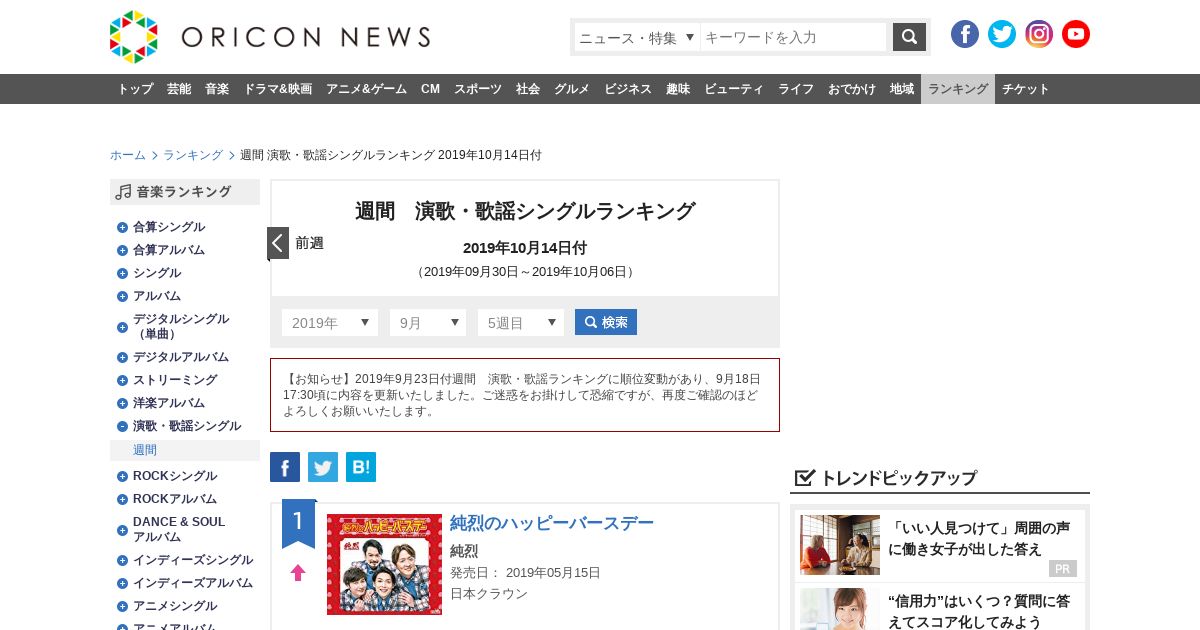Share ranking via blue Facebook share icon

click(x=285, y=467)
